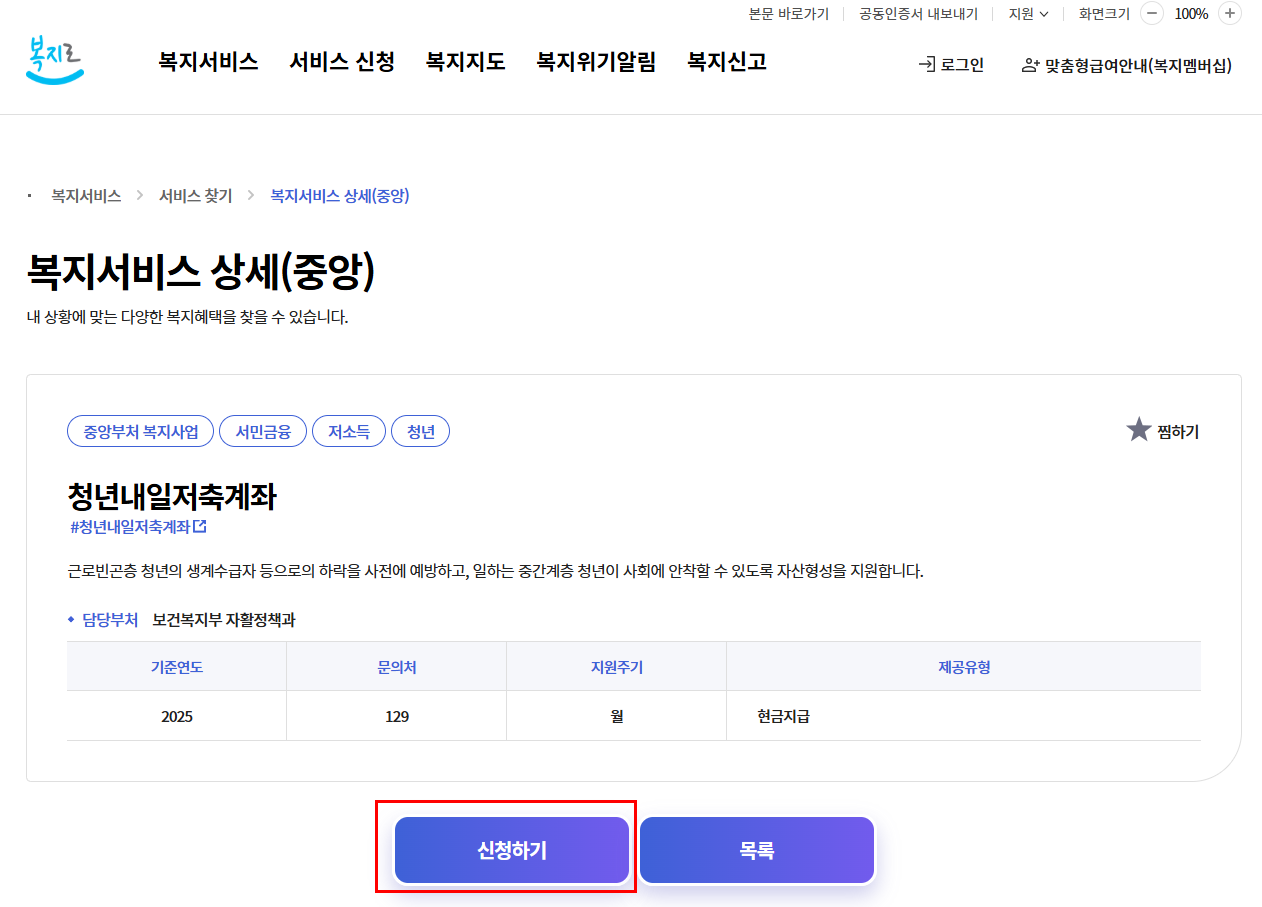Click the 문의처 column header
The height and width of the screenshot is (907, 1262).
point(397,667)
